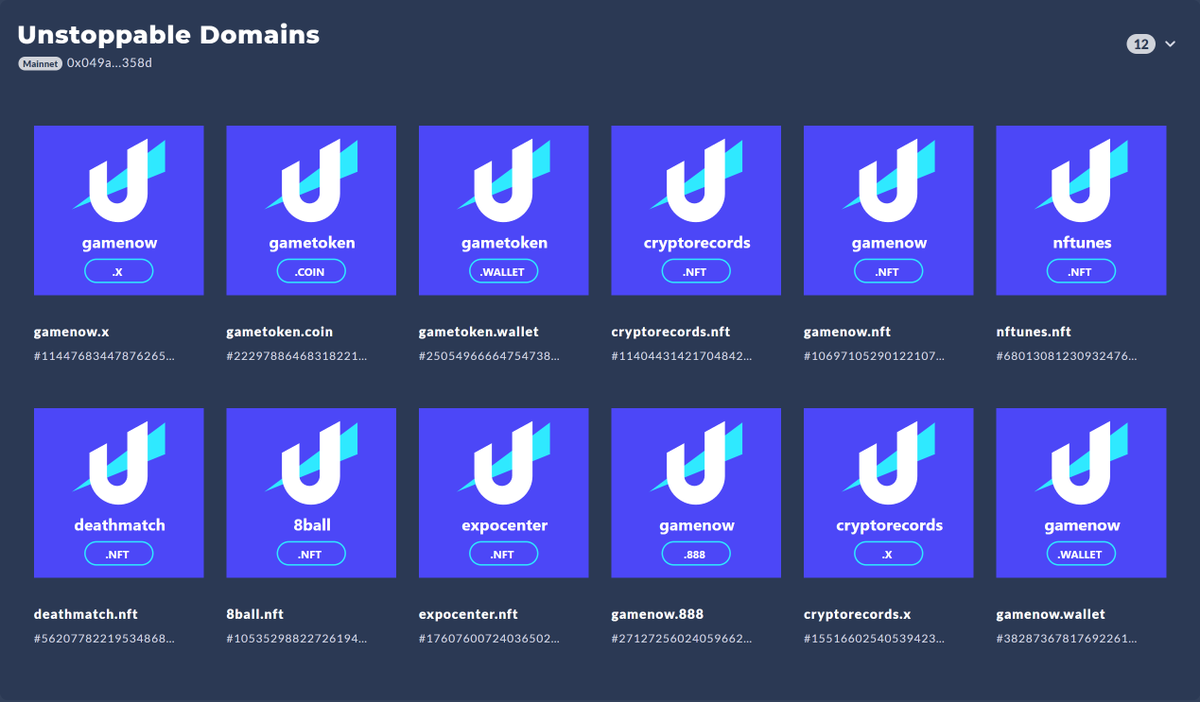This screenshot has height=702, width=1200.
Task: Collapse the Unstoppable Domains collection chevron
Action: pyautogui.click(x=1170, y=44)
